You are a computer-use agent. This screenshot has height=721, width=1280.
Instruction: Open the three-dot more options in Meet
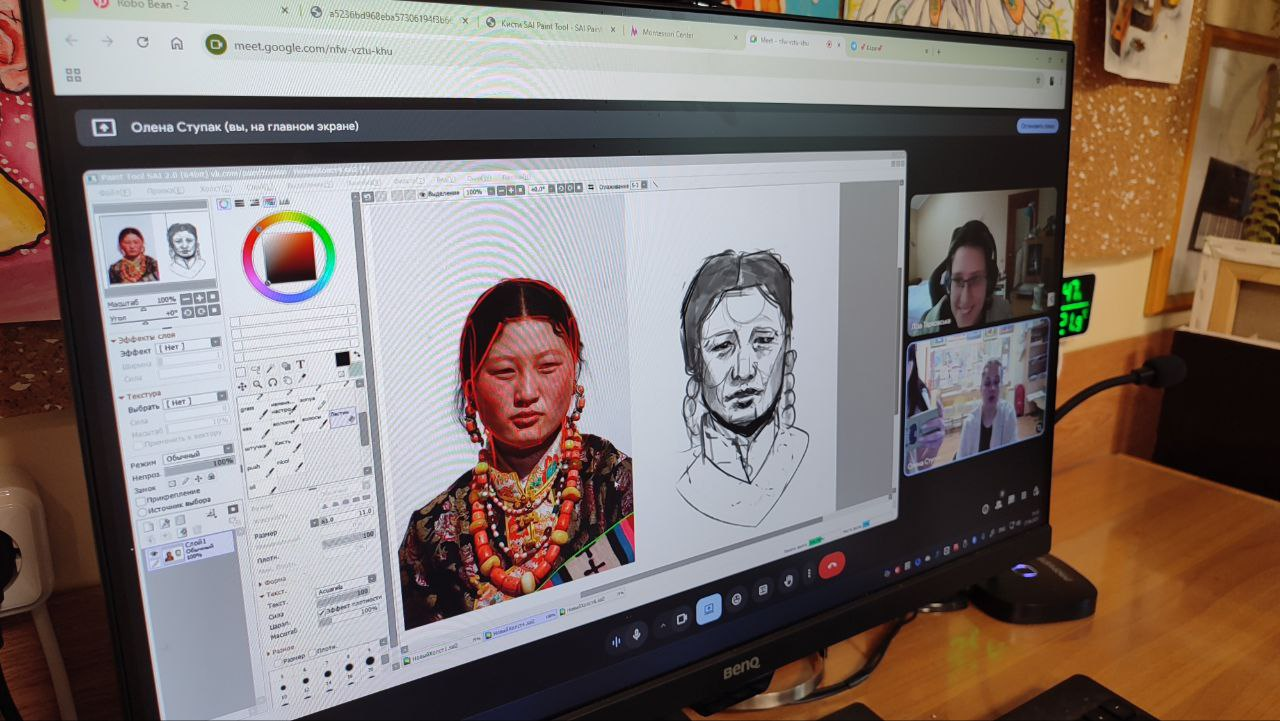809,574
